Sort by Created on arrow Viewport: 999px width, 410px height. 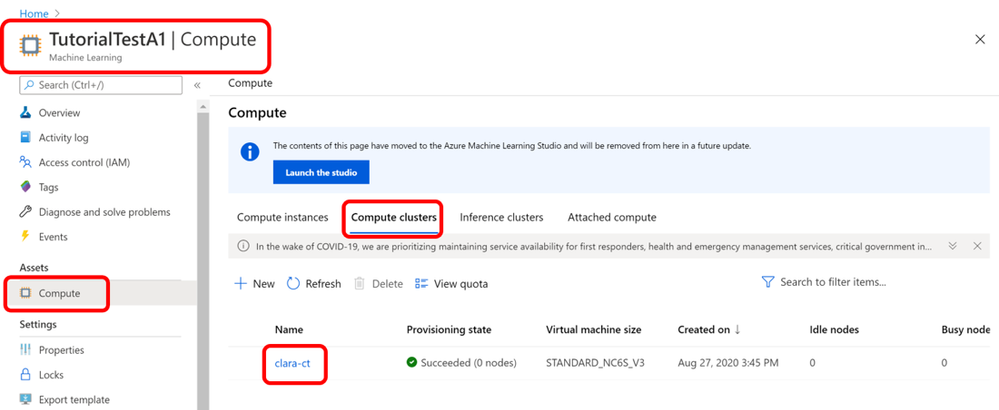[738, 329]
